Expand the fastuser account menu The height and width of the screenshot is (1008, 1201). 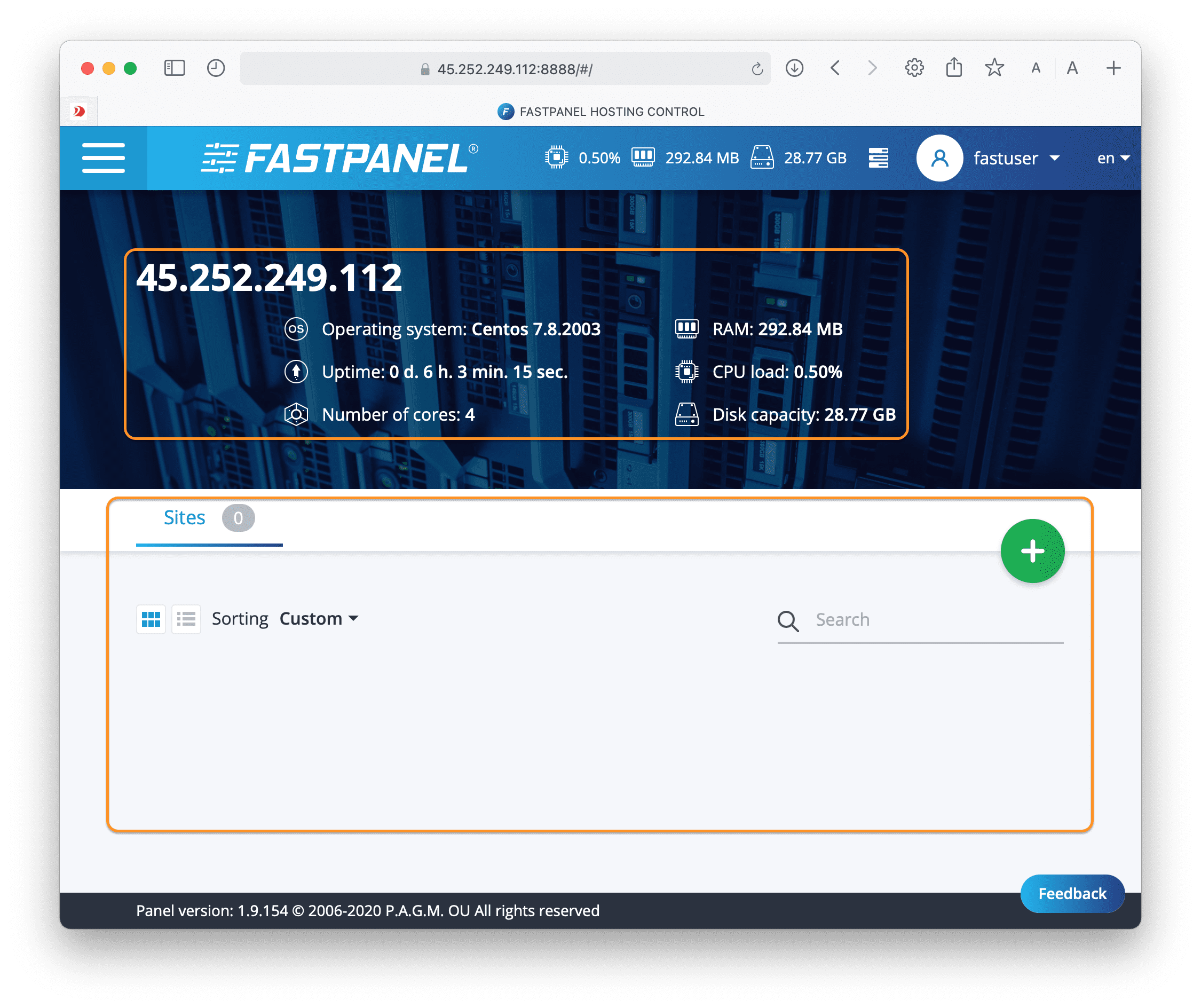(1016, 158)
